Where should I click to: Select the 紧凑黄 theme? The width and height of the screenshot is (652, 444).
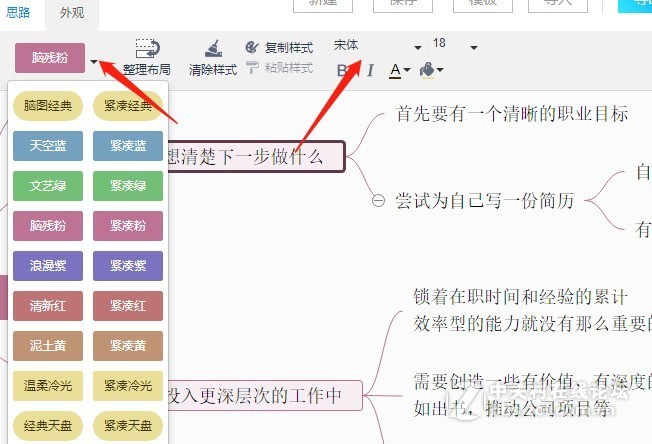[128, 346]
